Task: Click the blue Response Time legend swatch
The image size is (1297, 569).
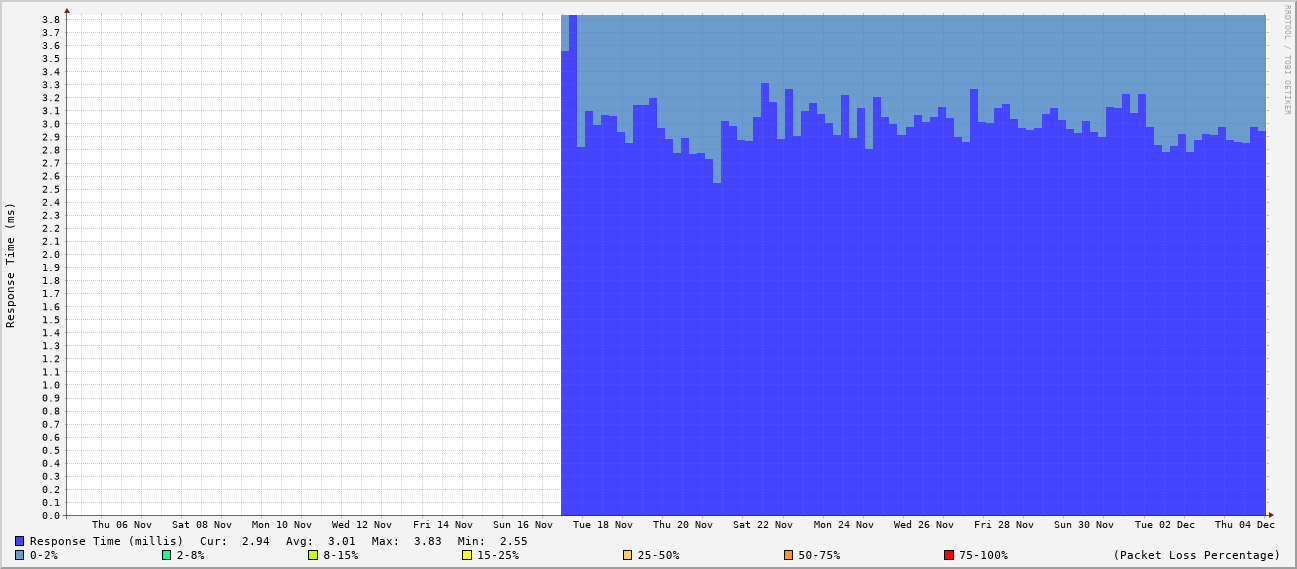Action: 19,541
